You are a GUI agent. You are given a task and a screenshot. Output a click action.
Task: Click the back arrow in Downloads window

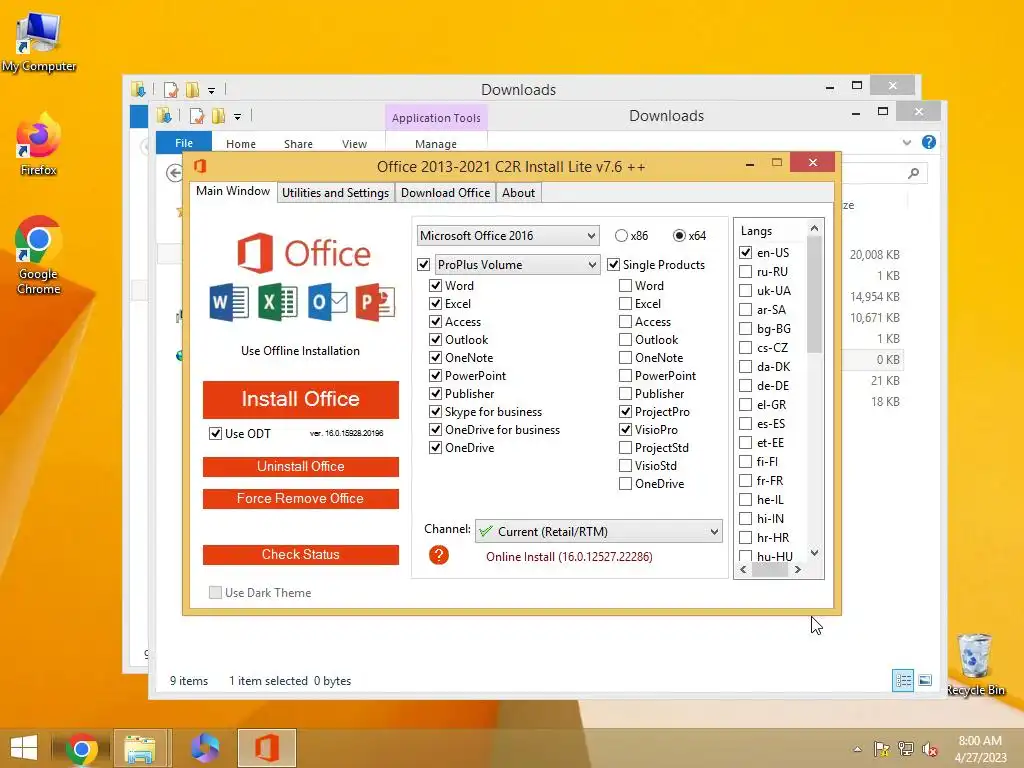[x=174, y=173]
